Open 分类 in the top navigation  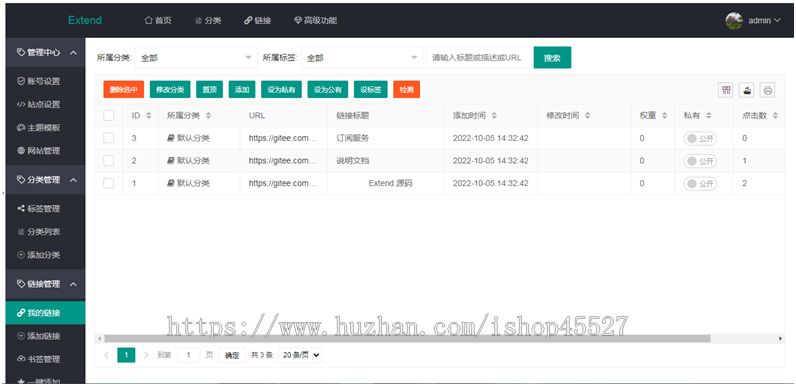[208, 21]
